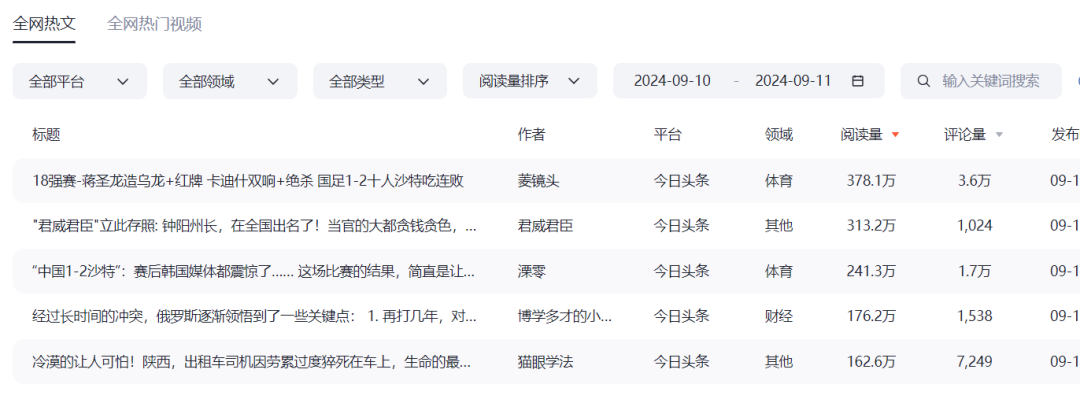Click comment count 1,538
1080x399 pixels.
click(x=975, y=316)
